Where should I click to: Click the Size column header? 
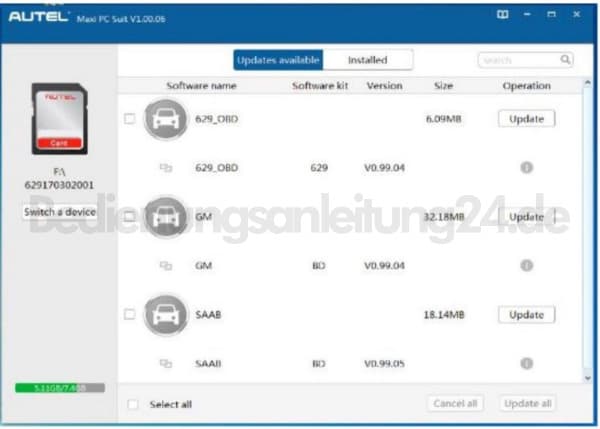pos(443,86)
